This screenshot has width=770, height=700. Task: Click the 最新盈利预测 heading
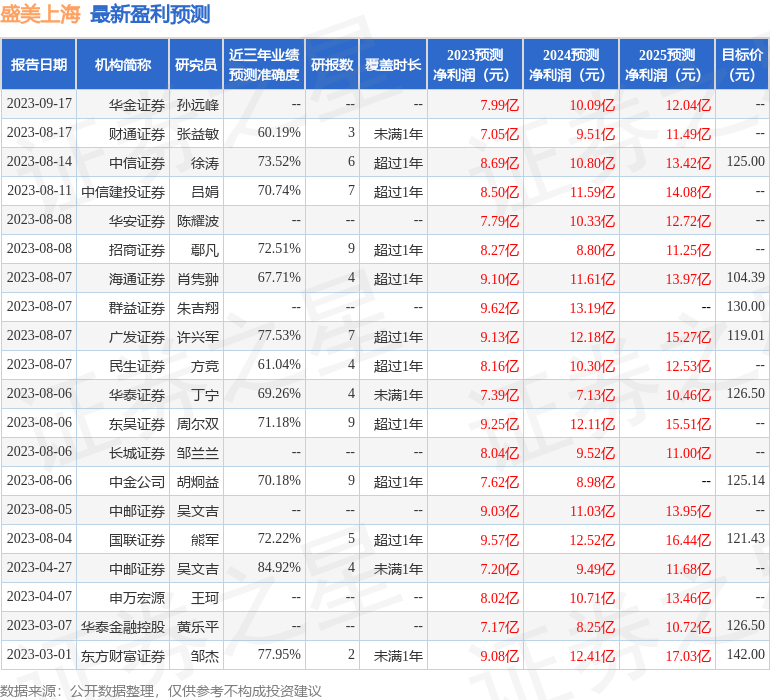tap(150, 14)
